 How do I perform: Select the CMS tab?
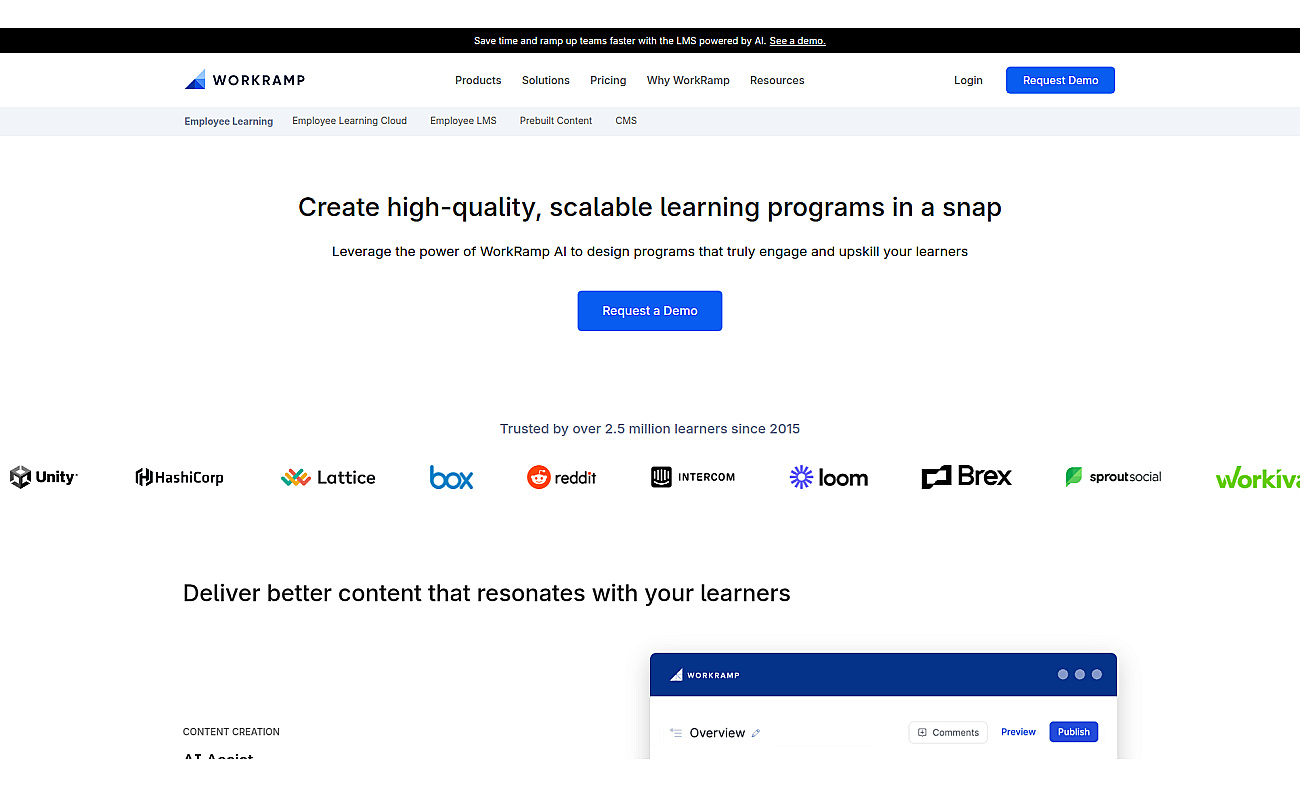pyautogui.click(x=626, y=121)
